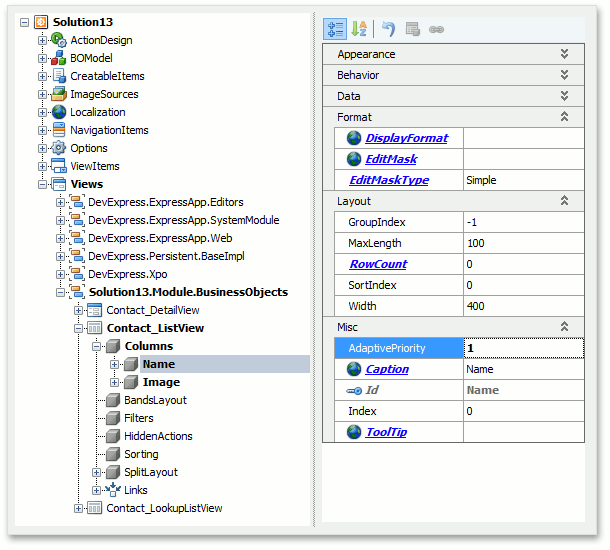The height and width of the screenshot is (550, 610).
Task: Expand the ActionDesign tree node
Action: (x=42, y=40)
